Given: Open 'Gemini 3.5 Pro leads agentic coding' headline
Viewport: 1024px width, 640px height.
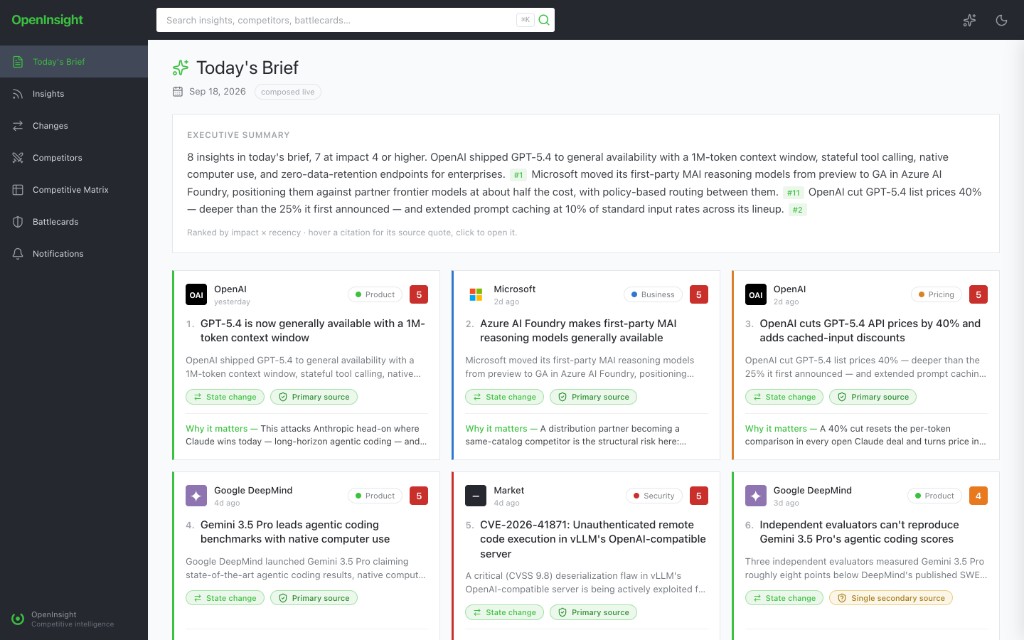Looking at the screenshot, I should pyautogui.click(x=295, y=532).
